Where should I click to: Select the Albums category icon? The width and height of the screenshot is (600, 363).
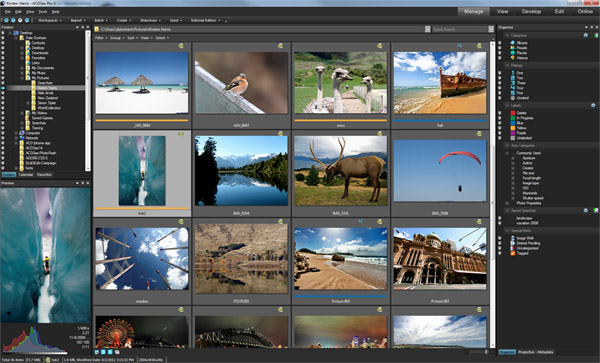[512, 43]
